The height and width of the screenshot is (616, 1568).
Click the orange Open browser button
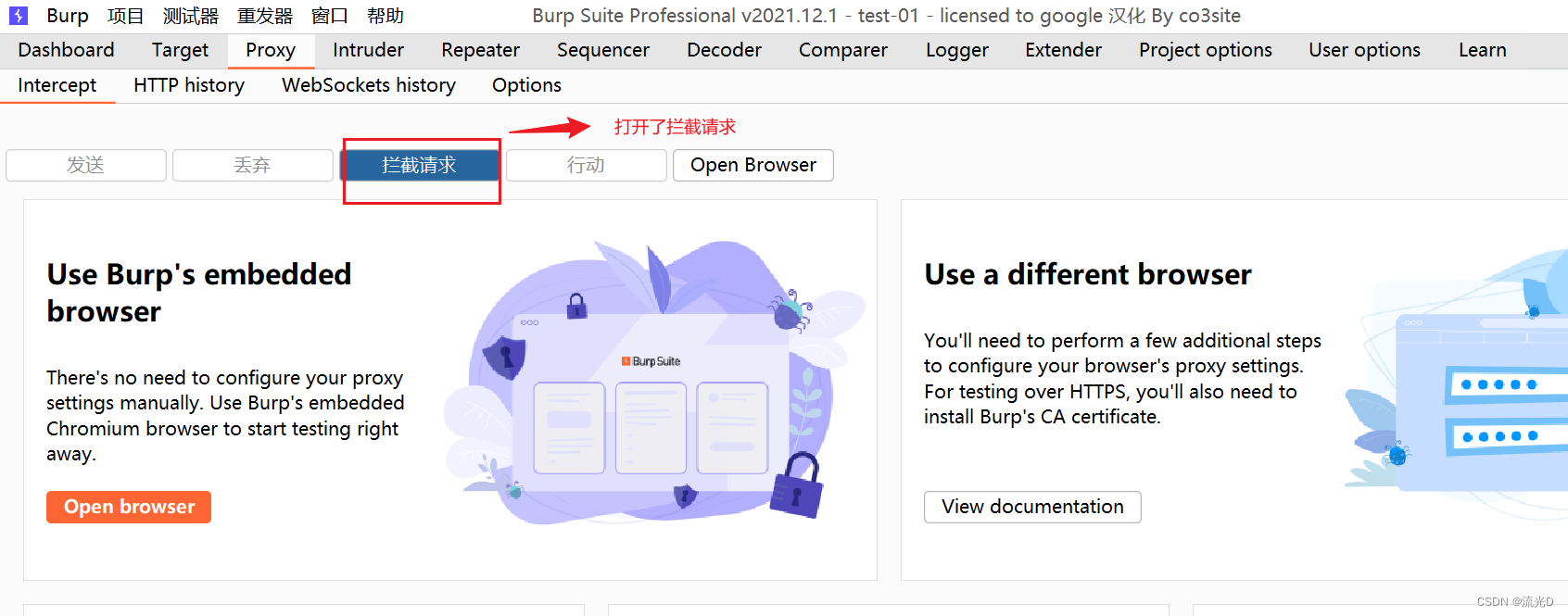tap(129, 507)
